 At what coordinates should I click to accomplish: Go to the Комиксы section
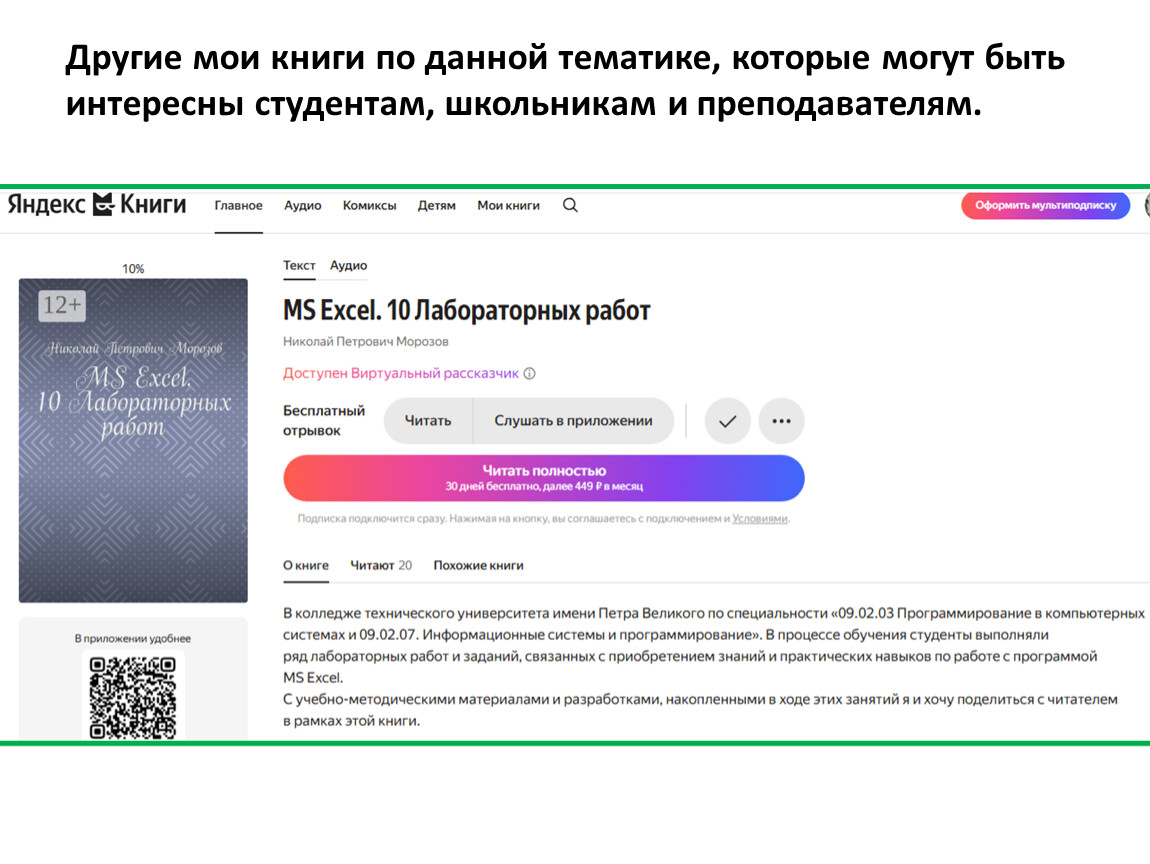click(x=369, y=205)
